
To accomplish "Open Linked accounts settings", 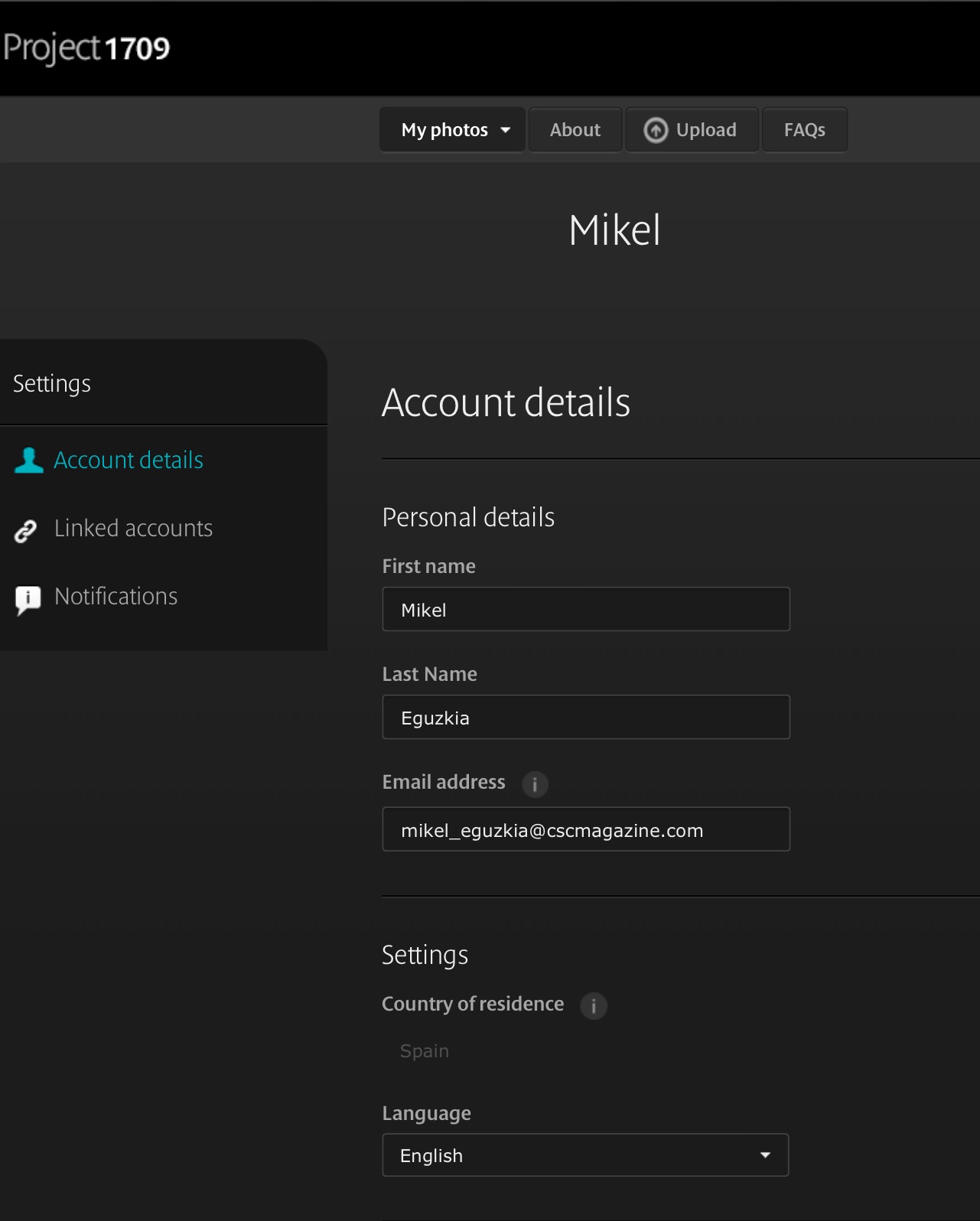I will coord(133,529).
